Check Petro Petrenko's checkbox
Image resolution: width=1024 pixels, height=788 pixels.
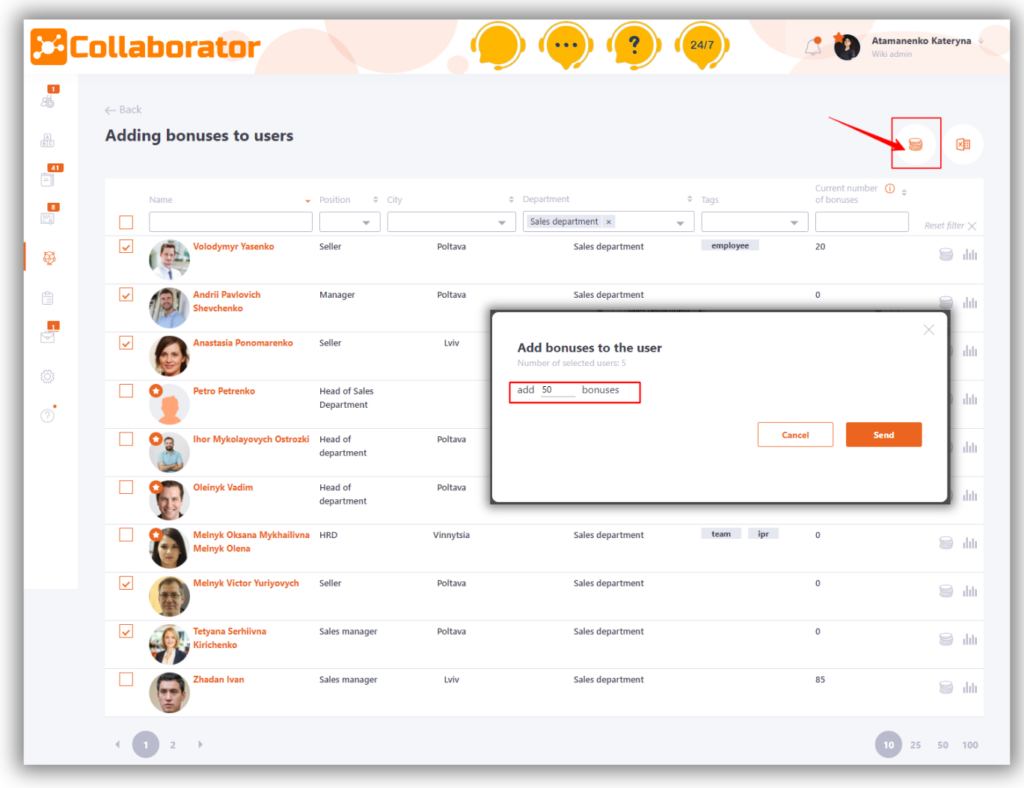[x=126, y=390]
